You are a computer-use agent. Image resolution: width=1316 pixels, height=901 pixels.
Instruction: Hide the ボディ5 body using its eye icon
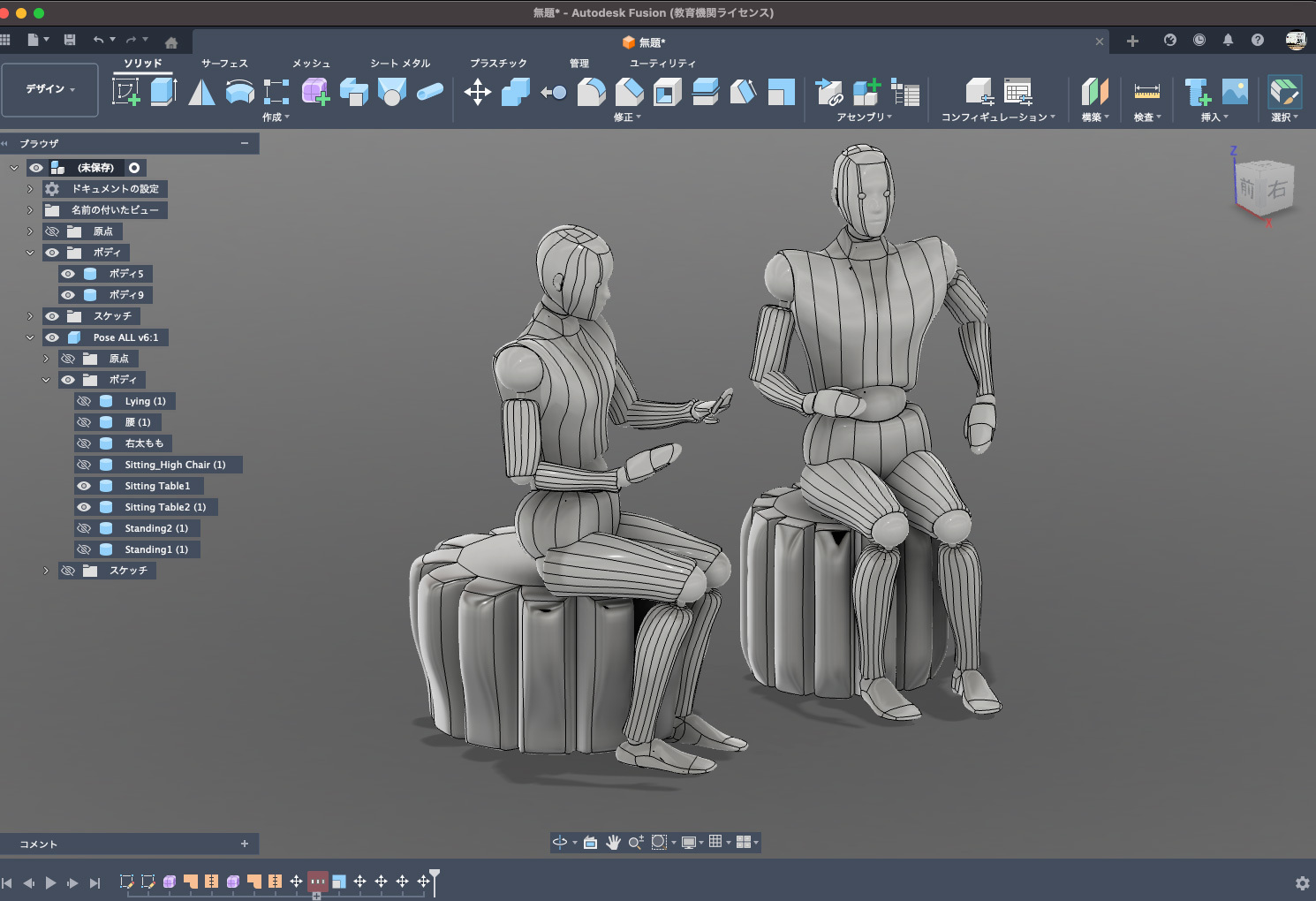coord(68,274)
